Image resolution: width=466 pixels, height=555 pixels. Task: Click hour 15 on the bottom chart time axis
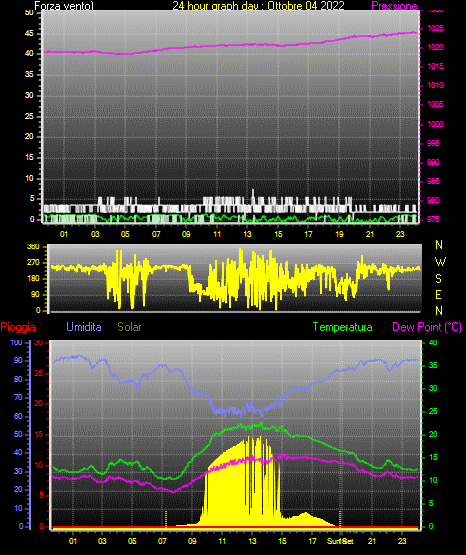tap(282, 541)
